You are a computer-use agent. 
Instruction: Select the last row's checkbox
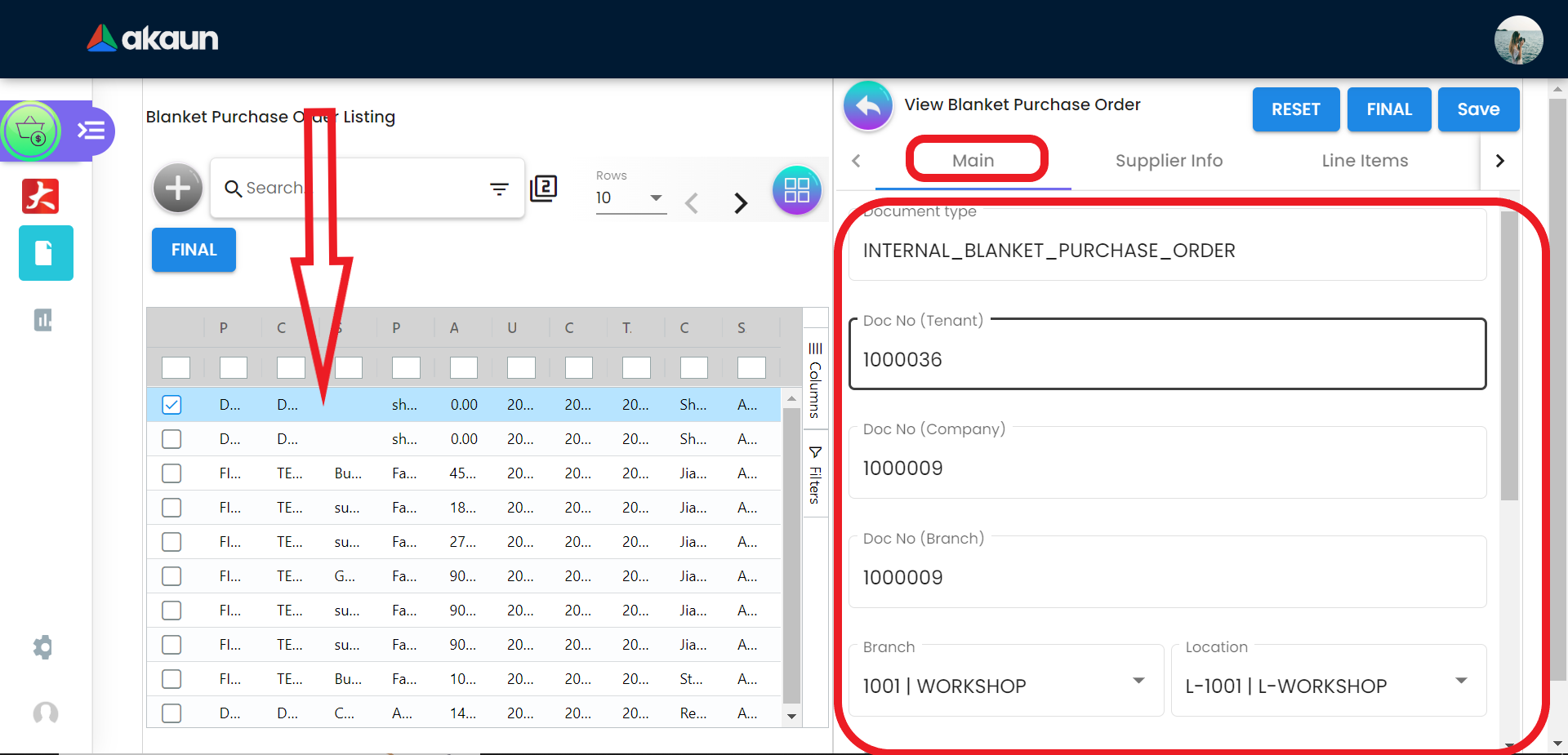tap(171, 713)
